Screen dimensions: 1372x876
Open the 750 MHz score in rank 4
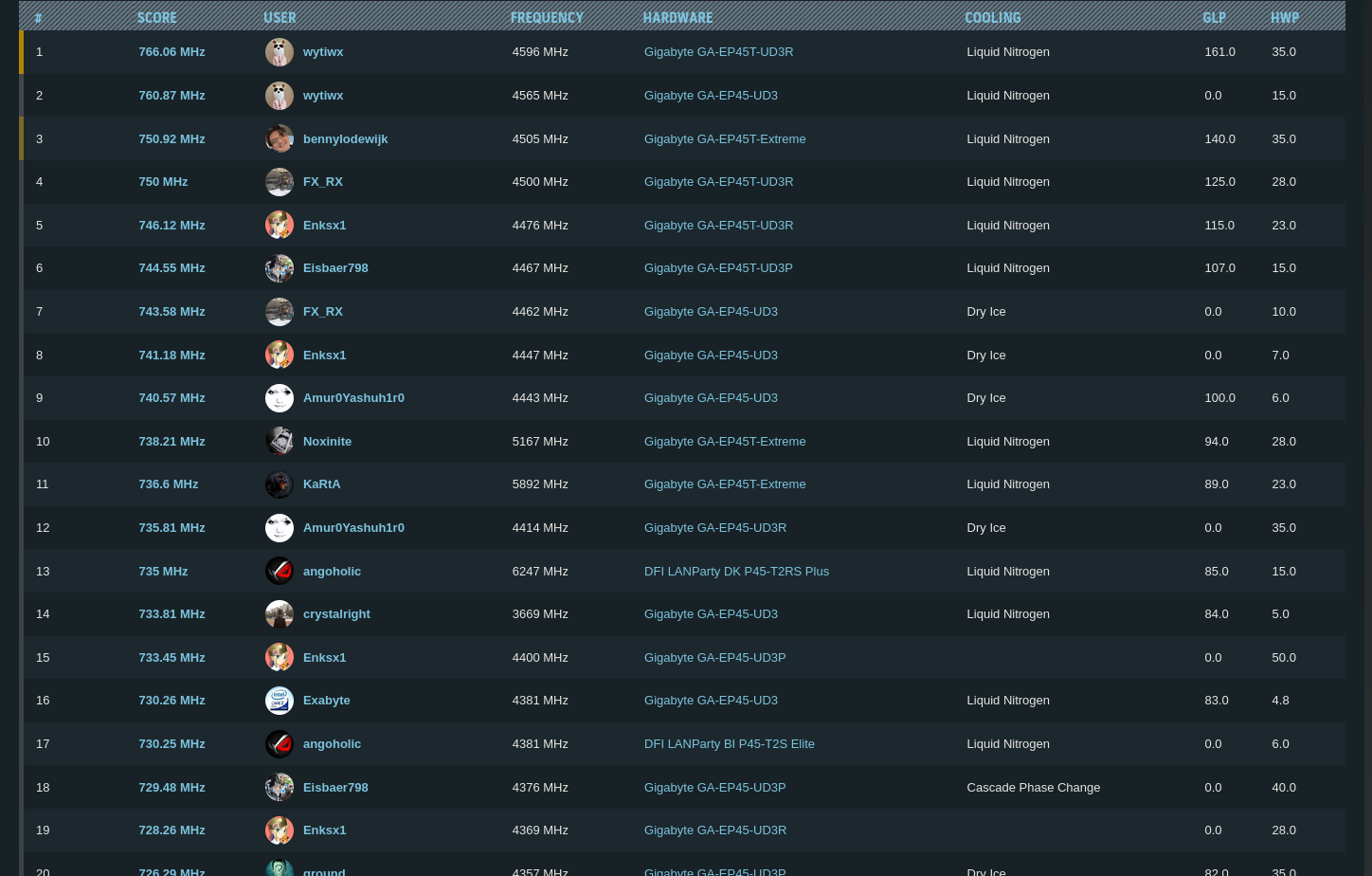tap(163, 182)
